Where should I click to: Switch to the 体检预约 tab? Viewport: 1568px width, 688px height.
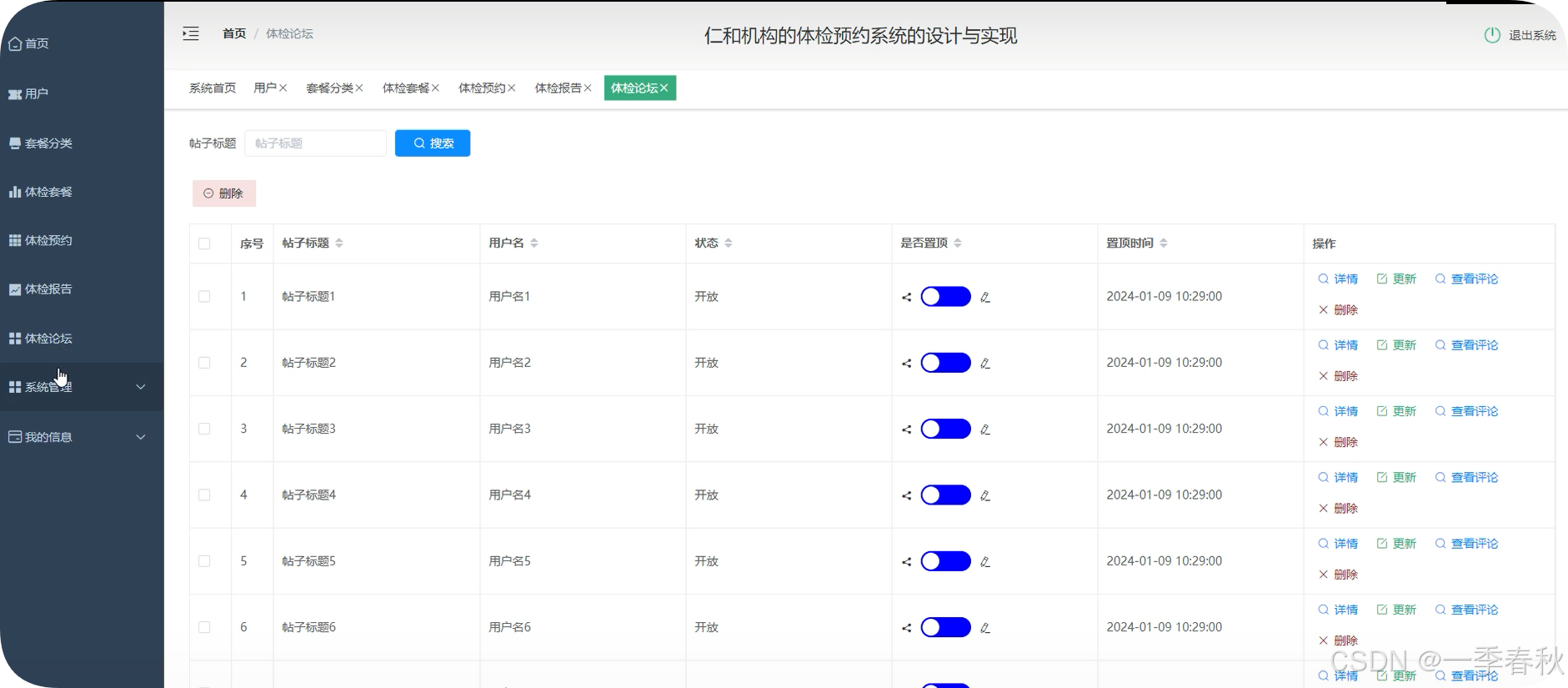pos(482,88)
